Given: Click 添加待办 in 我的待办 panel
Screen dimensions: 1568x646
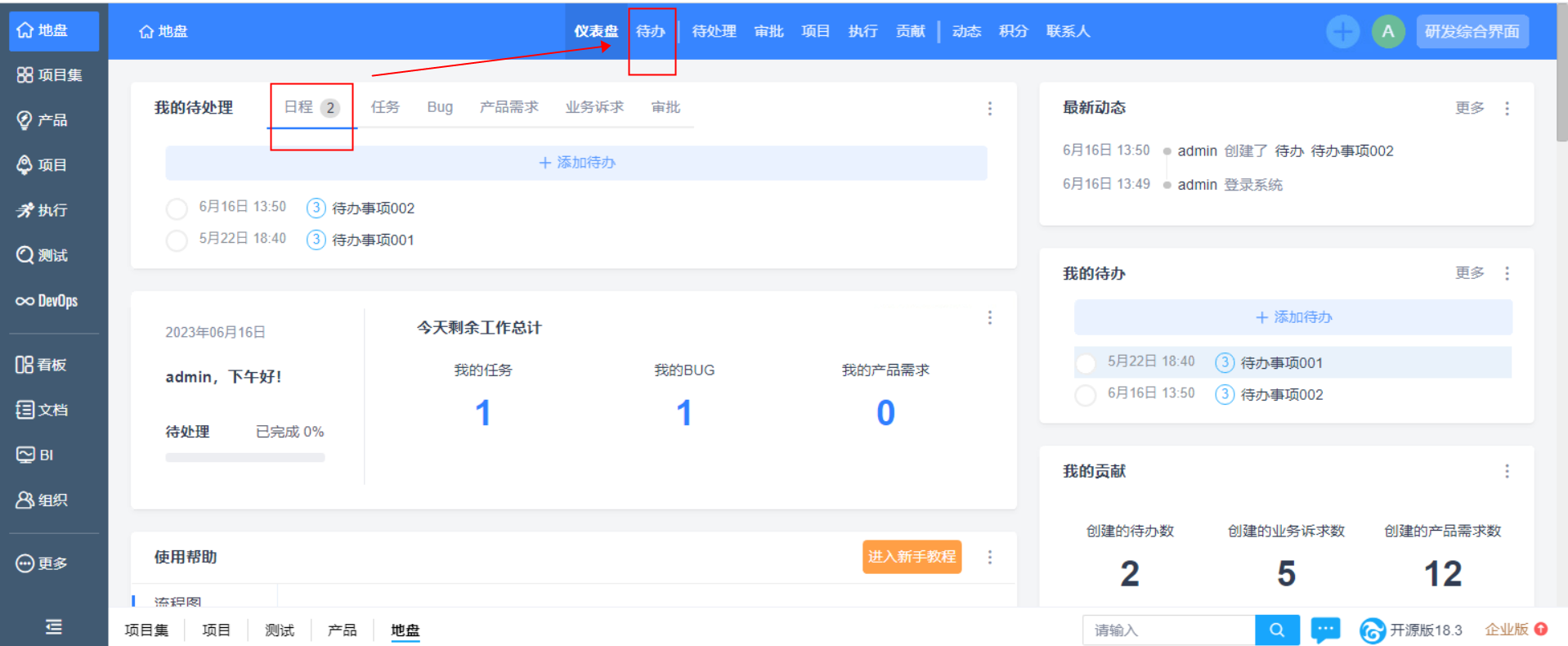Looking at the screenshot, I should click(1292, 317).
